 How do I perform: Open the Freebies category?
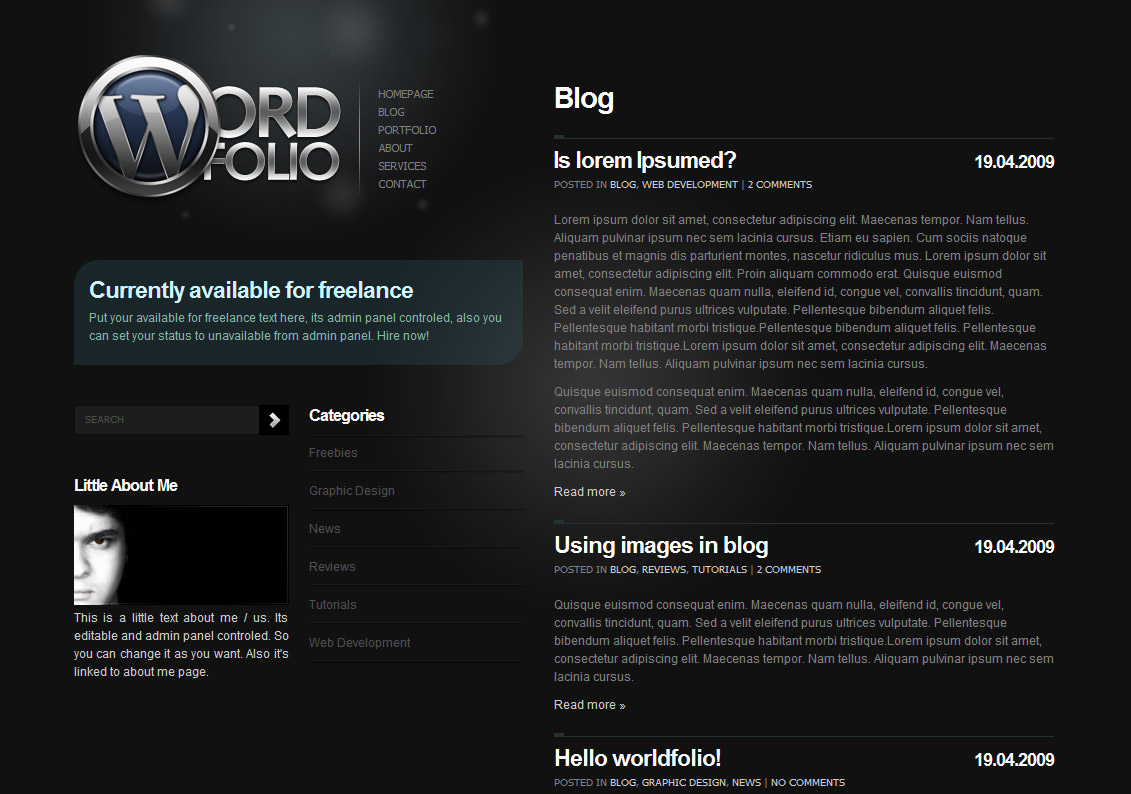click(333, 453)
